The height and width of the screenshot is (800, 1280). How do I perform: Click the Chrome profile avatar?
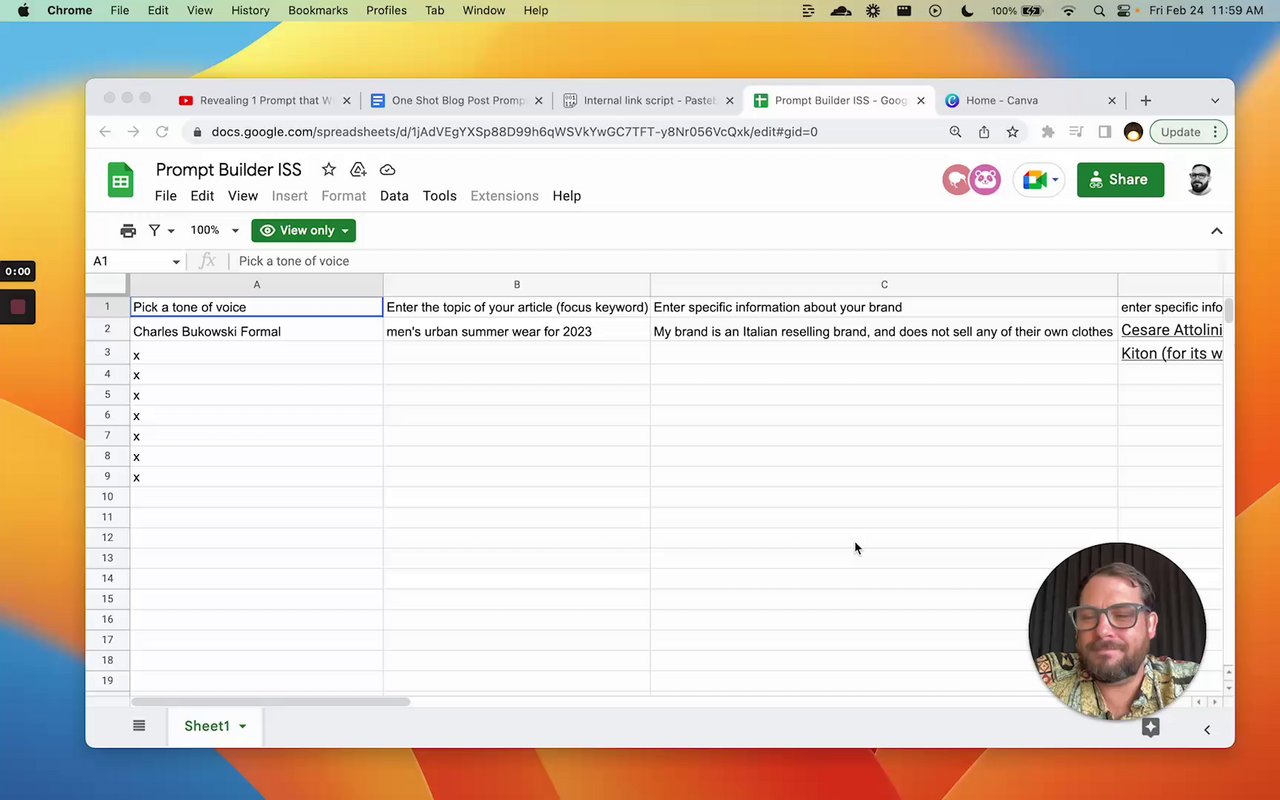point(1133,132)
